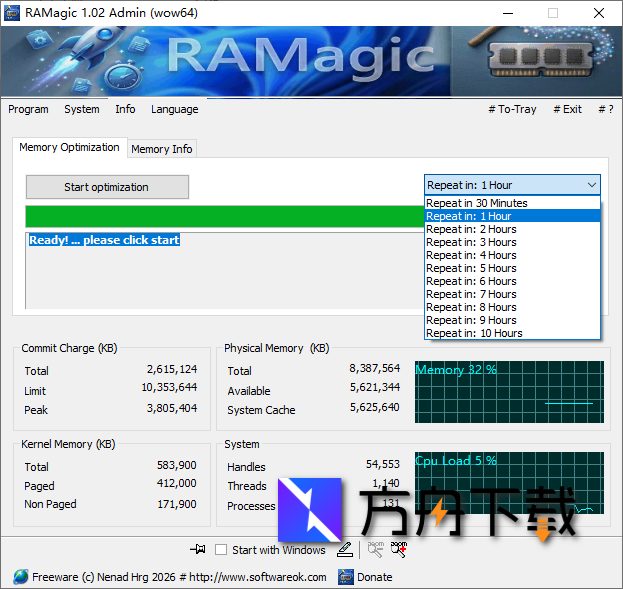The width and height of the screenshot is (623, 589).
Task: Switch to Memory Optimization tab
Action: pos(70,147)
